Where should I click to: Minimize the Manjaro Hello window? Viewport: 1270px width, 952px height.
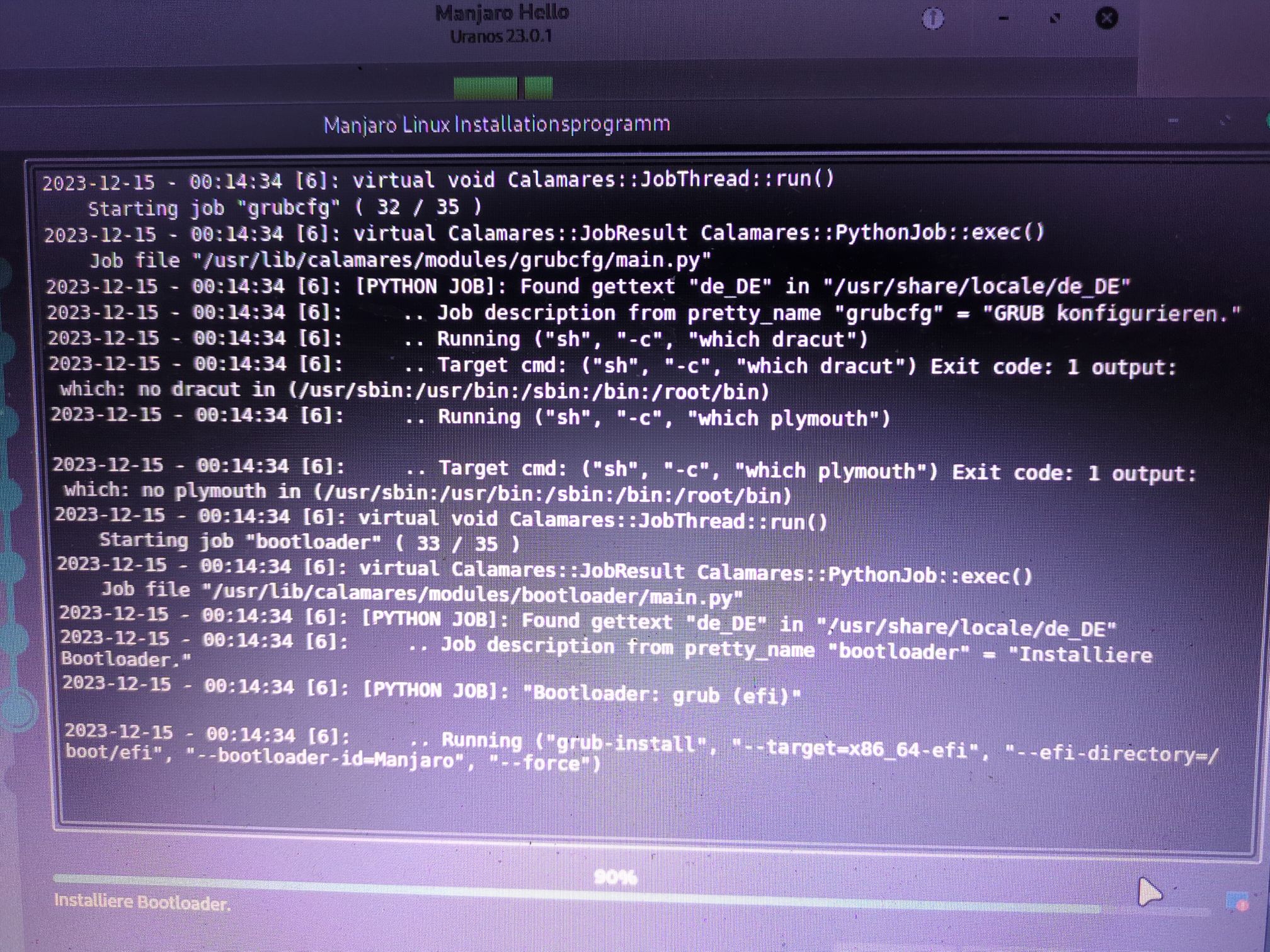click(x=1004, y=18)
